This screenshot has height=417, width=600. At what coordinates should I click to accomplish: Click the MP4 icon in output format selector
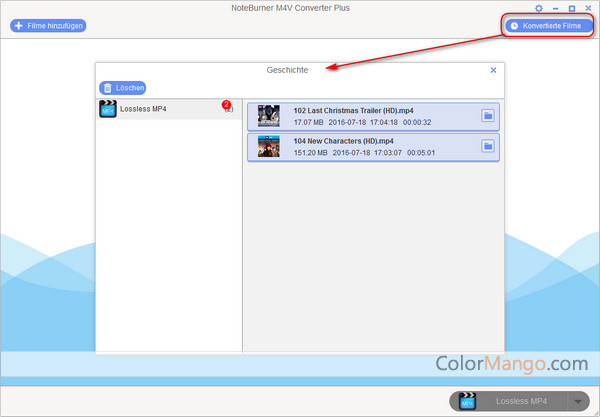coord(467,401)
